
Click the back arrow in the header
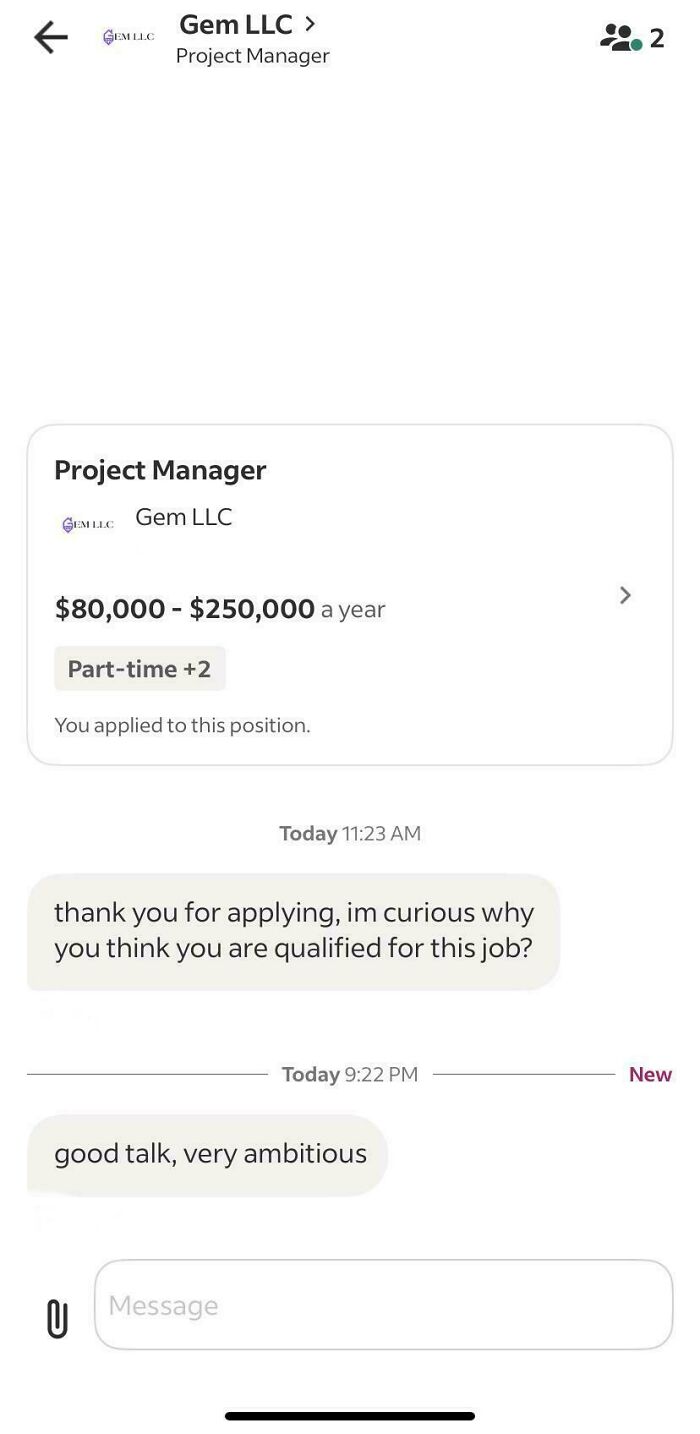click(49, 37)
